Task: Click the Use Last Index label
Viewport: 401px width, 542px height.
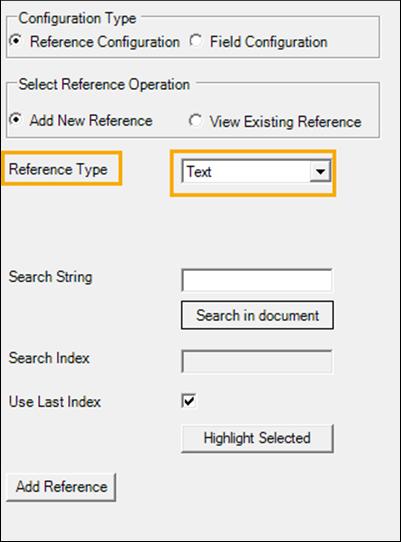Action: (55, 402)
